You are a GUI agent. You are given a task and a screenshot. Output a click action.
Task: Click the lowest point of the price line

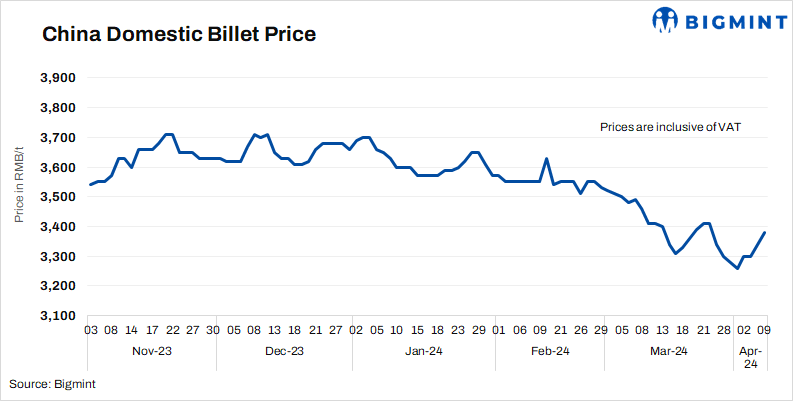tap(737, 268)
